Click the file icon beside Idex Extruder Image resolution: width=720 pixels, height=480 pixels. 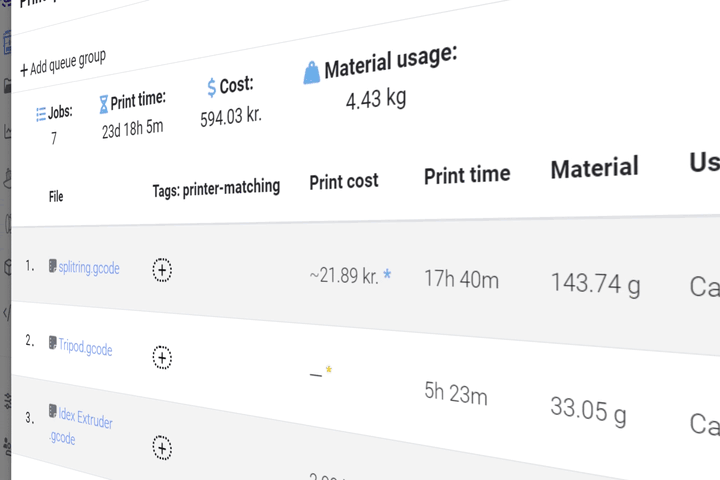pos(53,410)
